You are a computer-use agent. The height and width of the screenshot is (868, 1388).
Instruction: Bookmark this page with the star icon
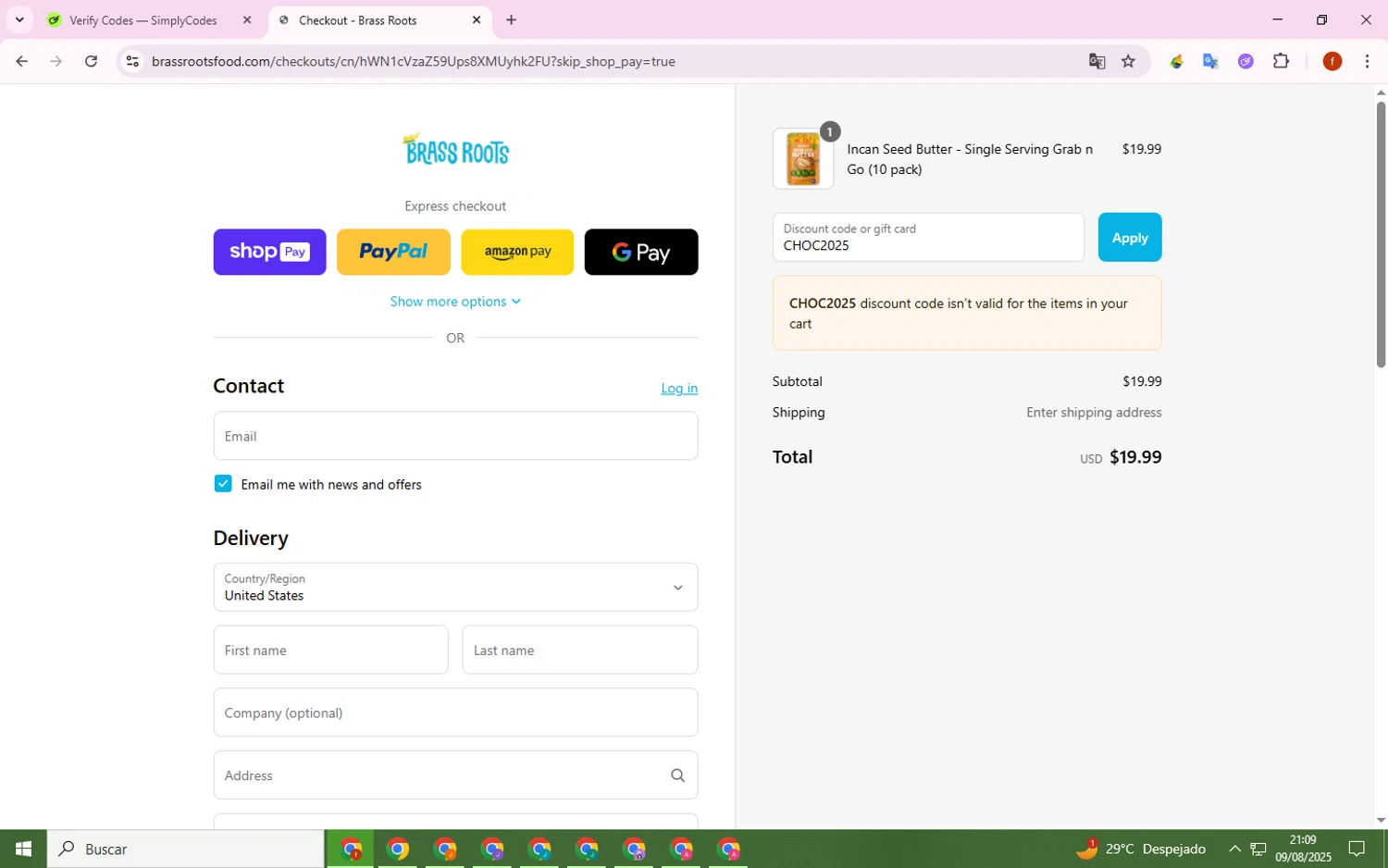[x=1128, y=61]
